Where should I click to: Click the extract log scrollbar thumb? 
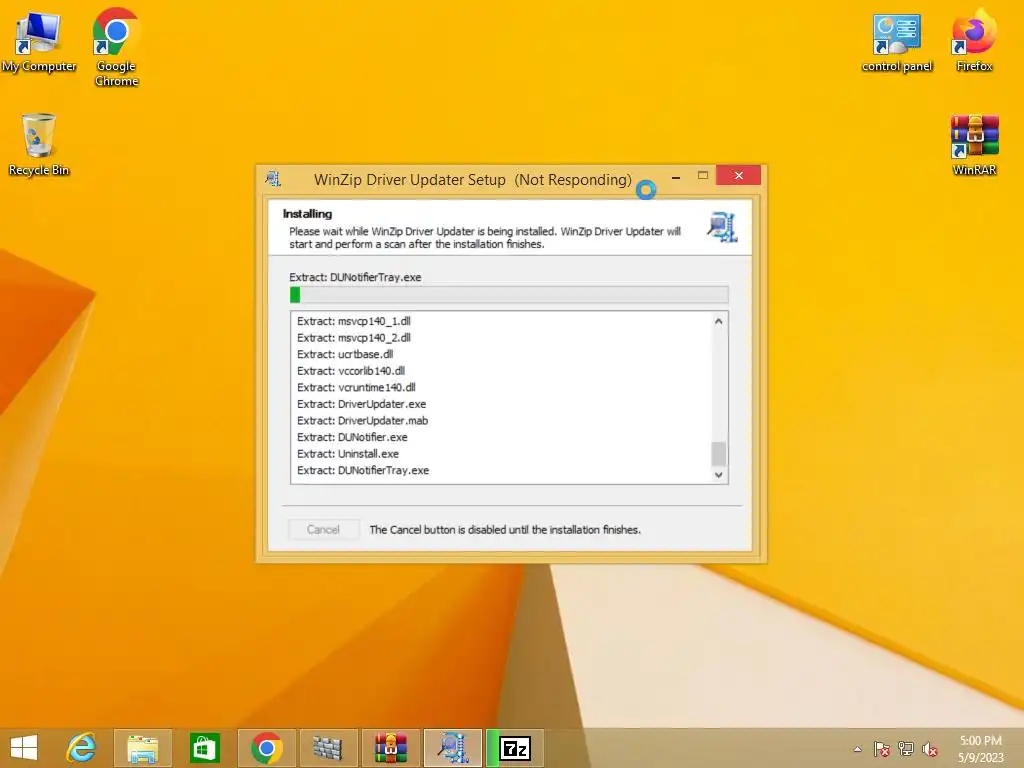tap(718, 453)
